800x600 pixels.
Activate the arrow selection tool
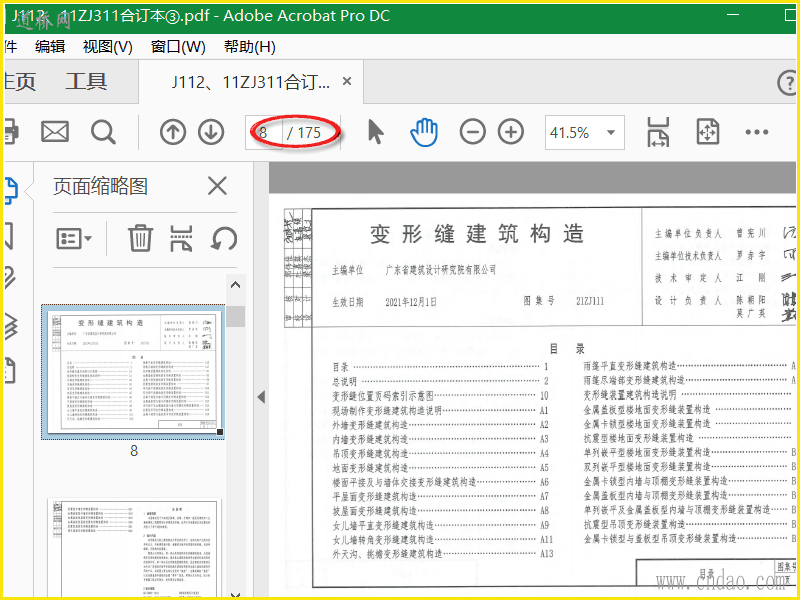coord(376,132)
